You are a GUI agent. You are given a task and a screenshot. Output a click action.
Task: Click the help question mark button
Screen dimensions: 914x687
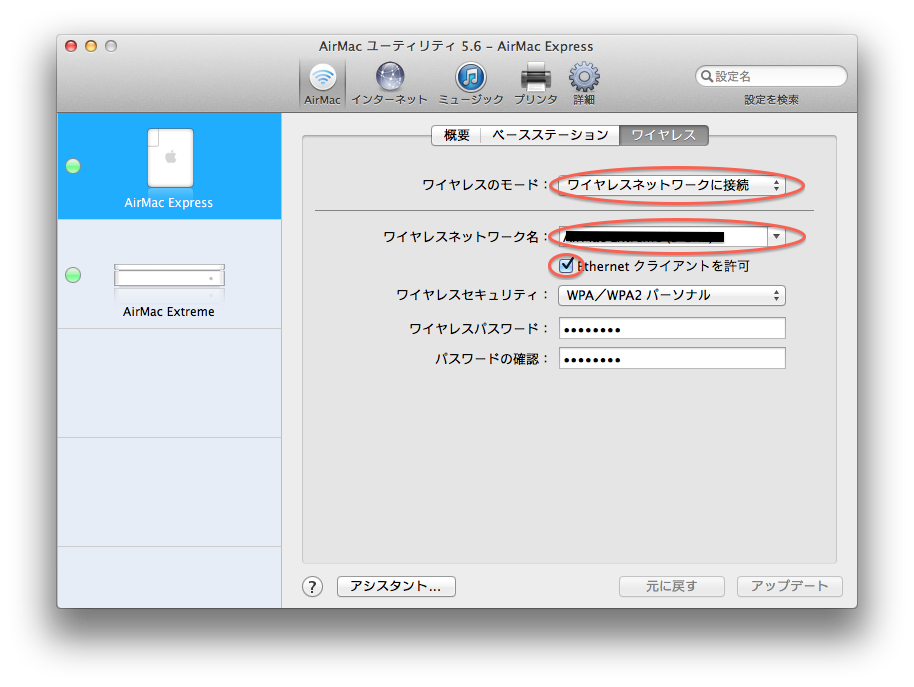click(x=312, y=586)
